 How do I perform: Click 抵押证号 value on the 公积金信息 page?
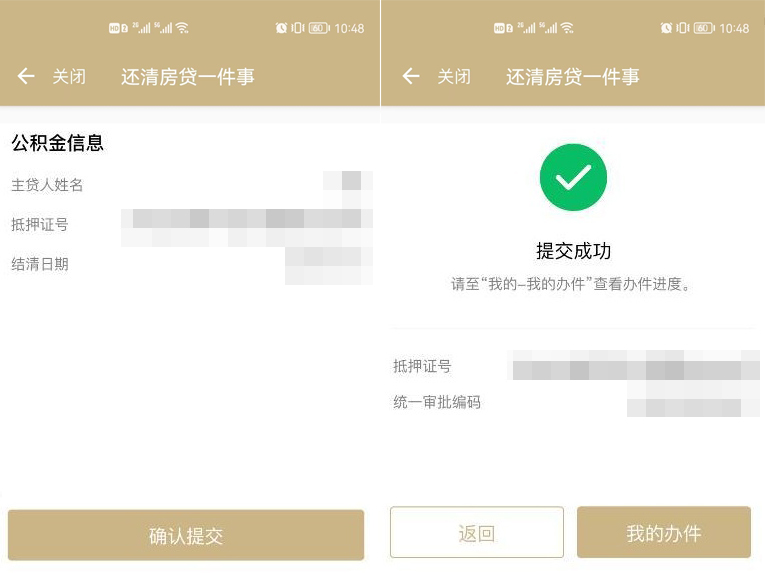tap(247, 224)
